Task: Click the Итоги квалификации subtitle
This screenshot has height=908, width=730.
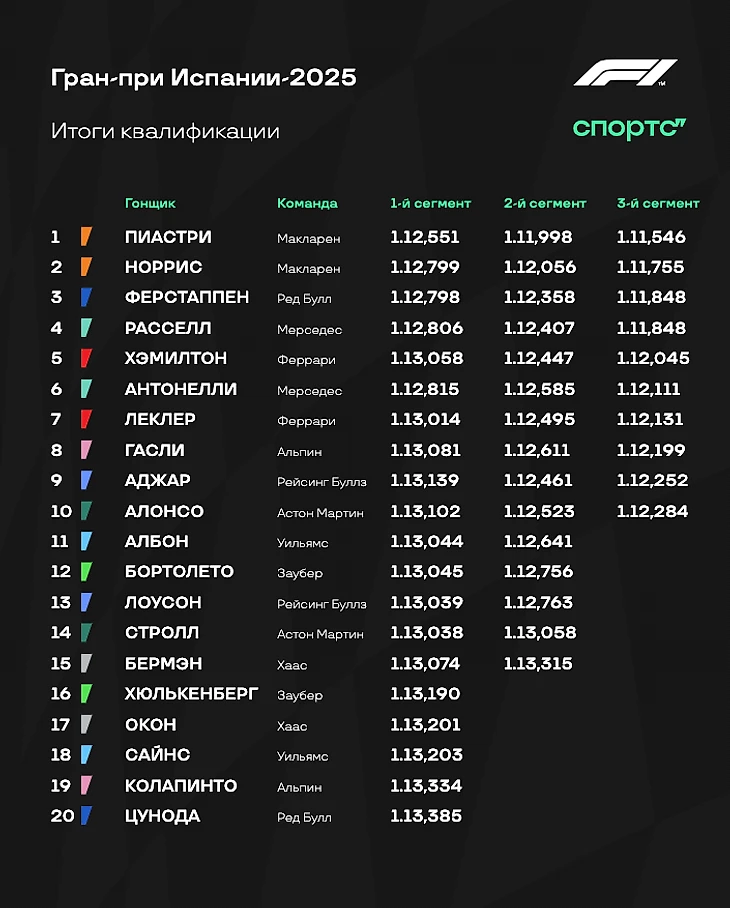Action: point(165,131)
